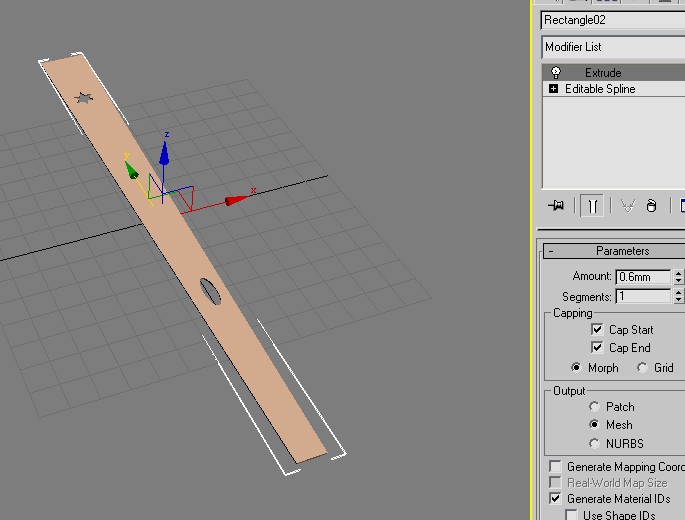
Task: Click the blue Z axis gizmo arrow
Action: click(165, 150)
